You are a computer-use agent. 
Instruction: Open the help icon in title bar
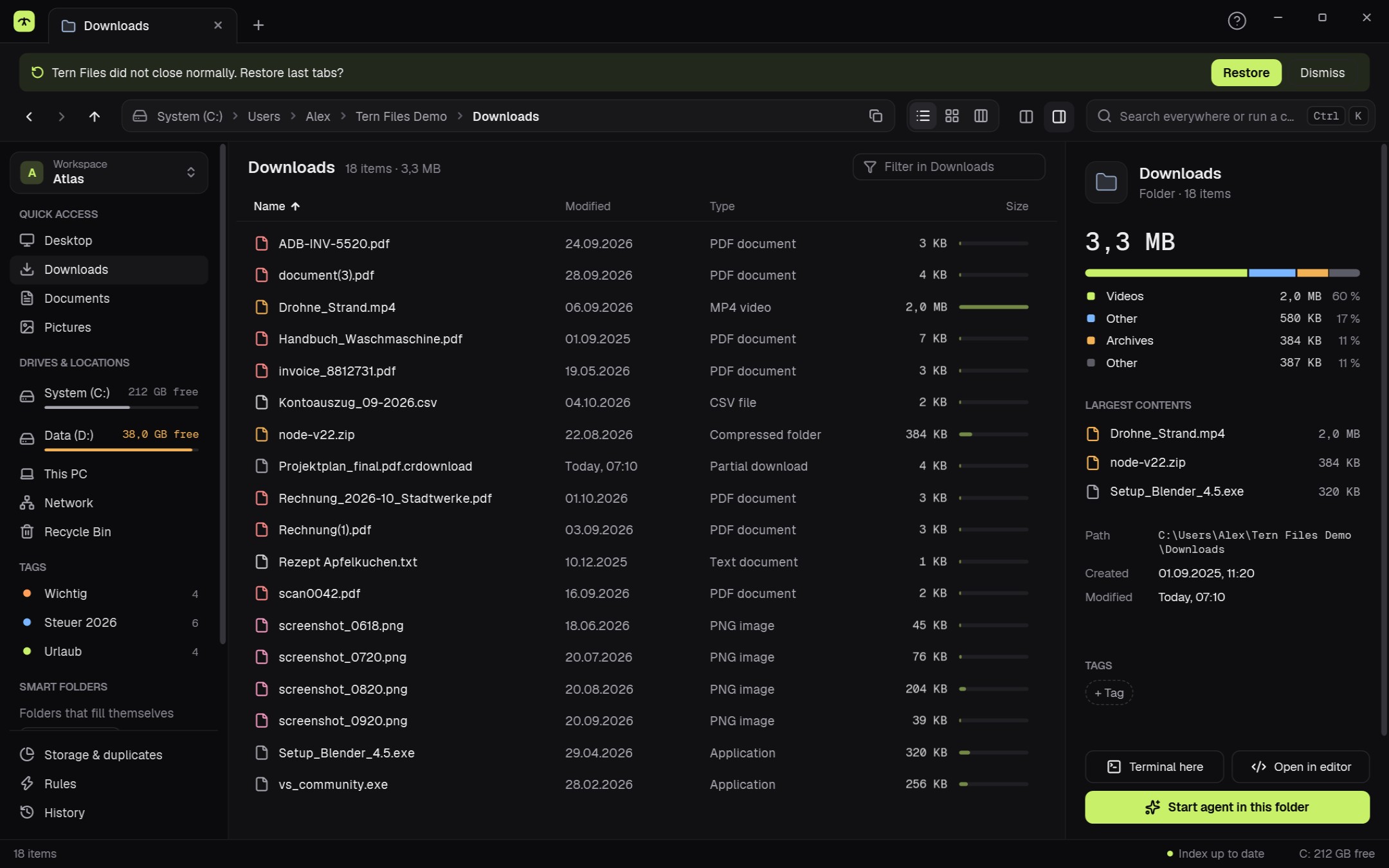(1236, 21)
